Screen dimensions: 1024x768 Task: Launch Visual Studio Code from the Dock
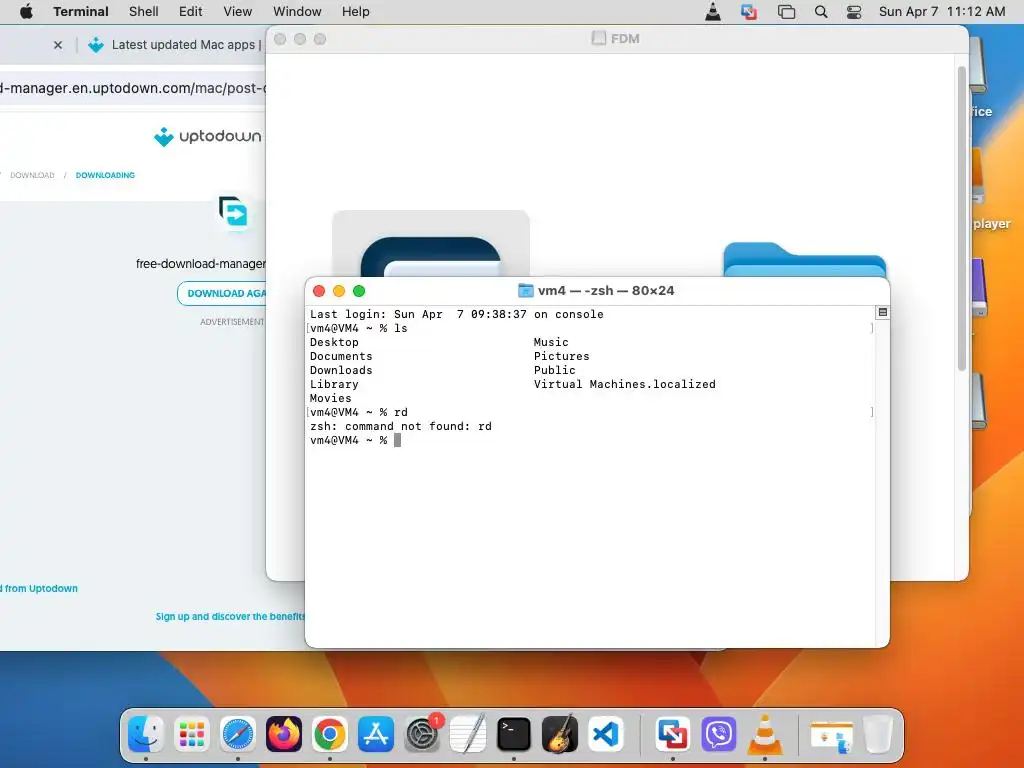click(606, 734)
